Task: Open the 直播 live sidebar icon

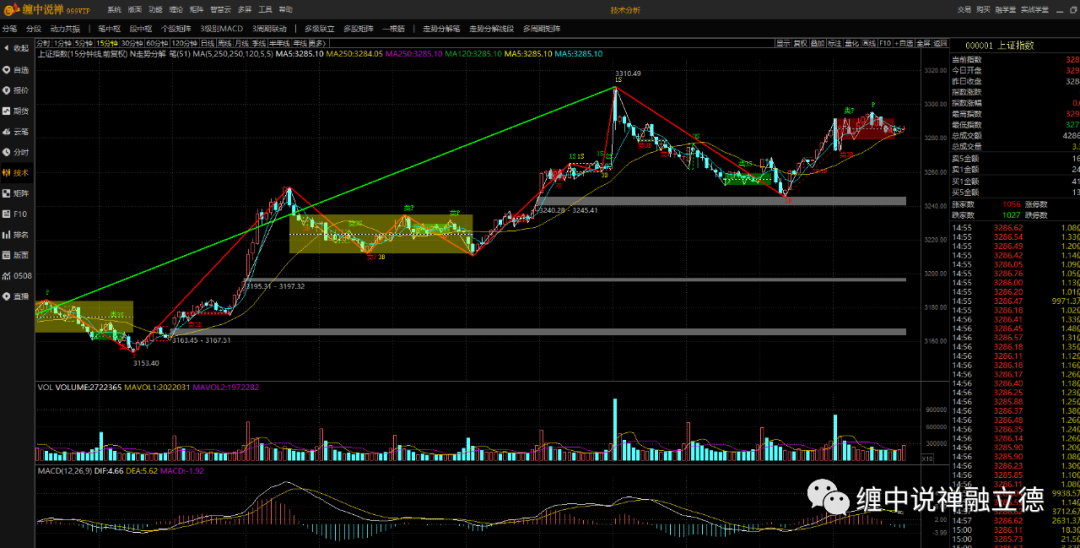Action: [16, 296]
